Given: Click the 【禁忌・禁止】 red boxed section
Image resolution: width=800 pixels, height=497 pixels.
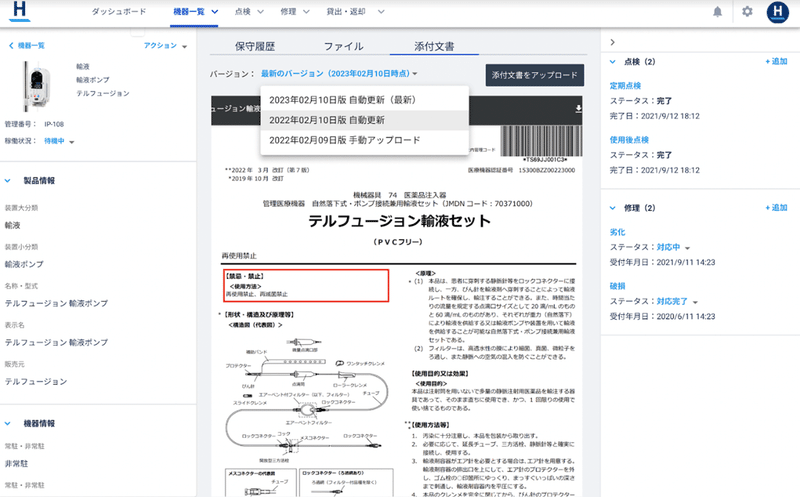Looking at the screenshot, I should [306, 286].
